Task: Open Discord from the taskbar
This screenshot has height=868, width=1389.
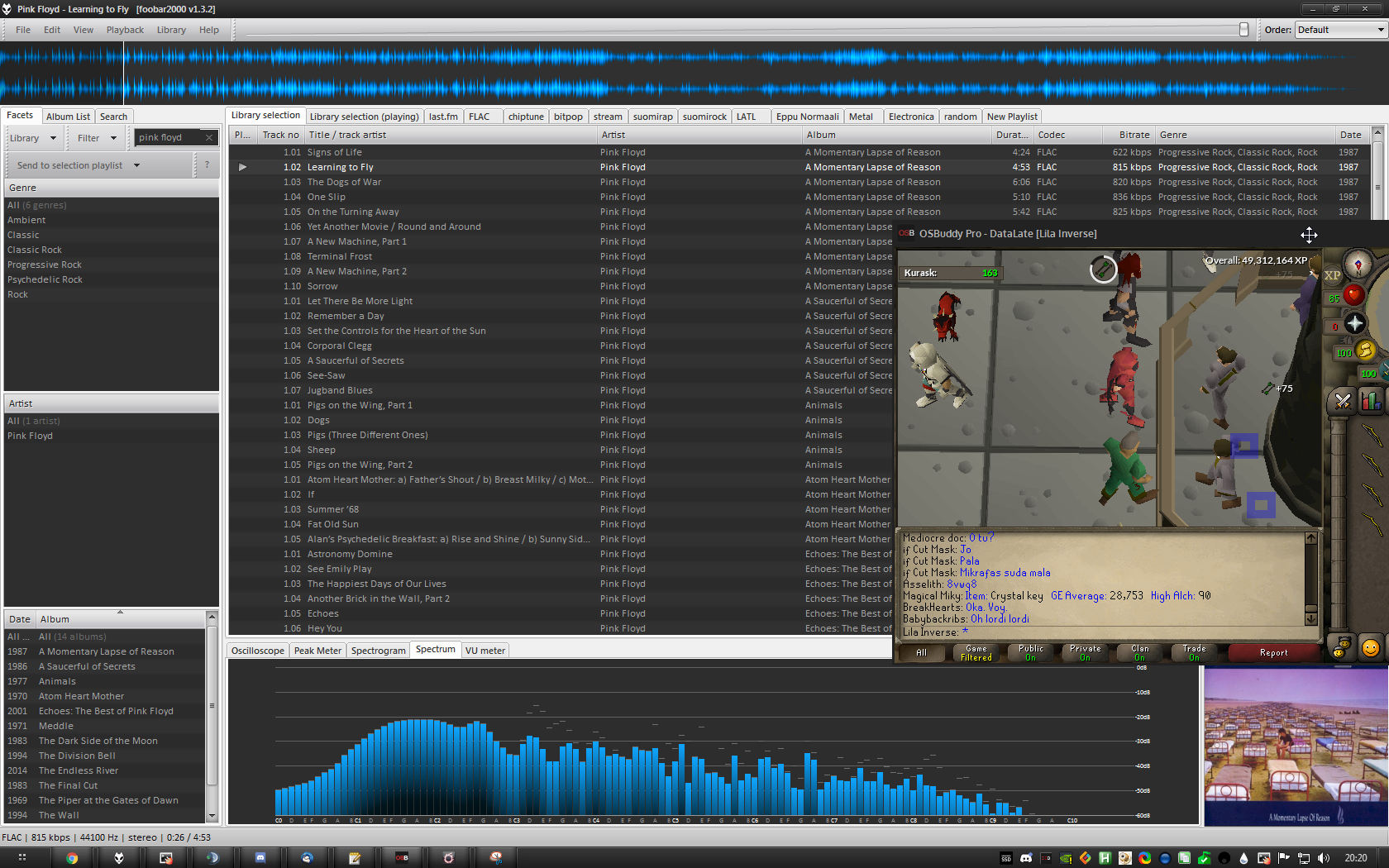Action: (260, 858)
